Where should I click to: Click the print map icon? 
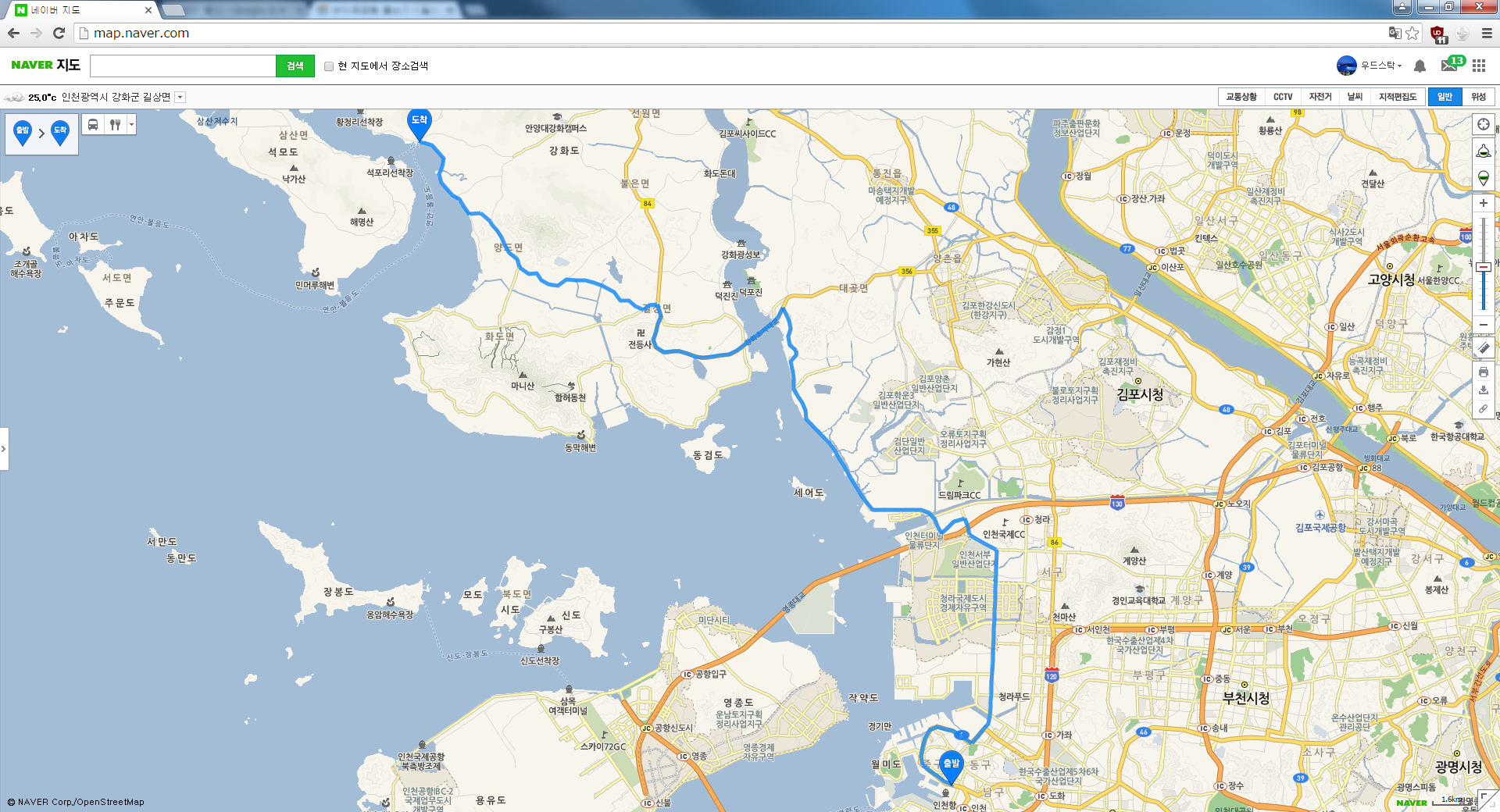[x=1483, y=372]
